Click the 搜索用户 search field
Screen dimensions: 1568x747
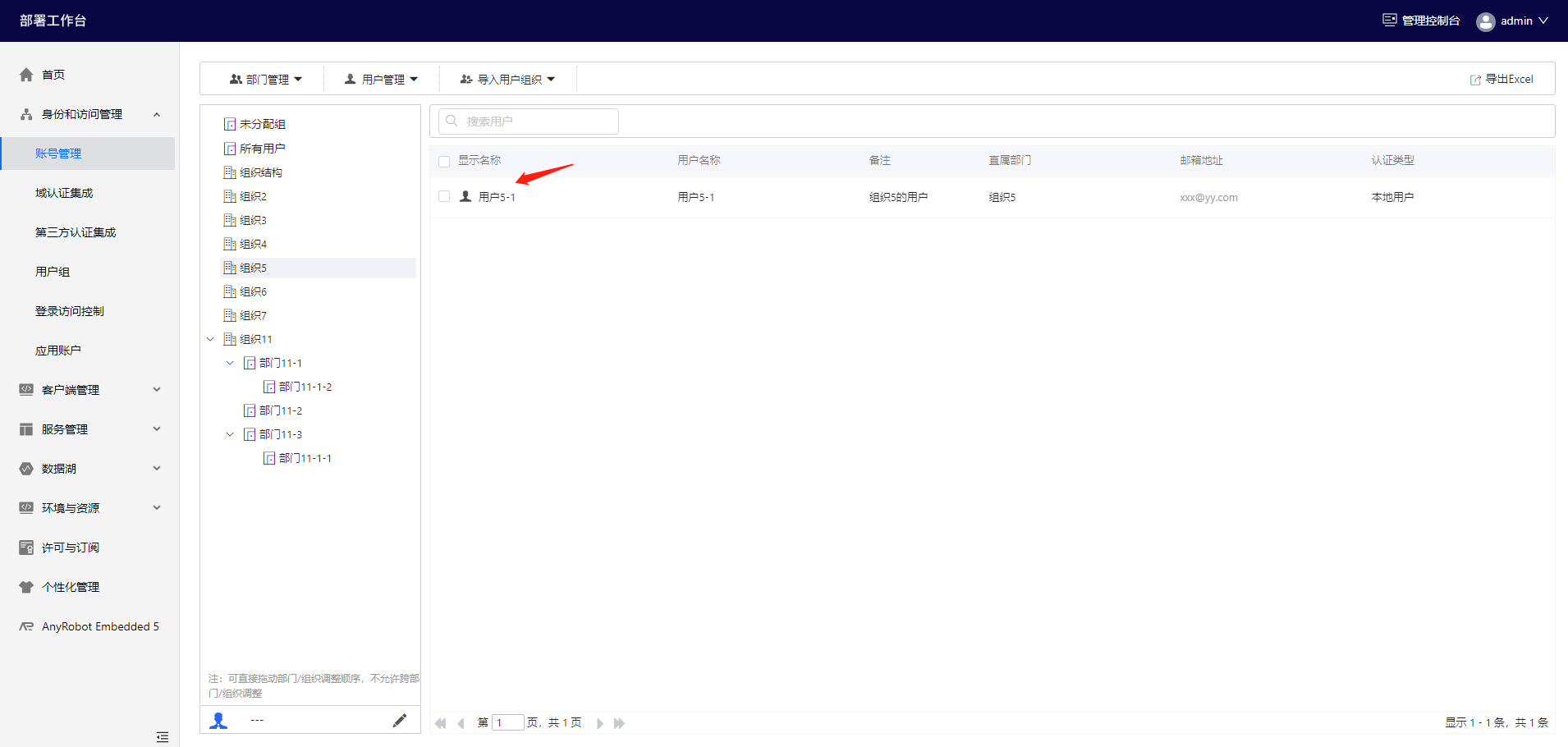pos(529,121)
